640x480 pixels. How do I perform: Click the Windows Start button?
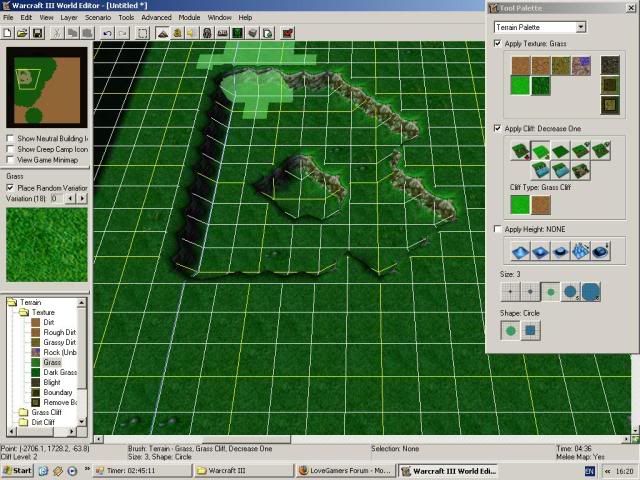point(17,471)
